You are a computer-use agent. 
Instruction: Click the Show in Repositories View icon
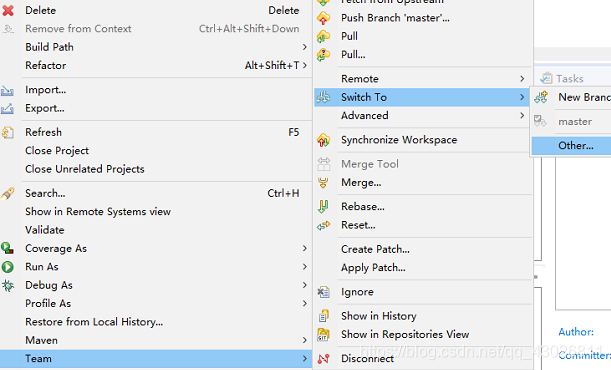[x=323, y=335]
